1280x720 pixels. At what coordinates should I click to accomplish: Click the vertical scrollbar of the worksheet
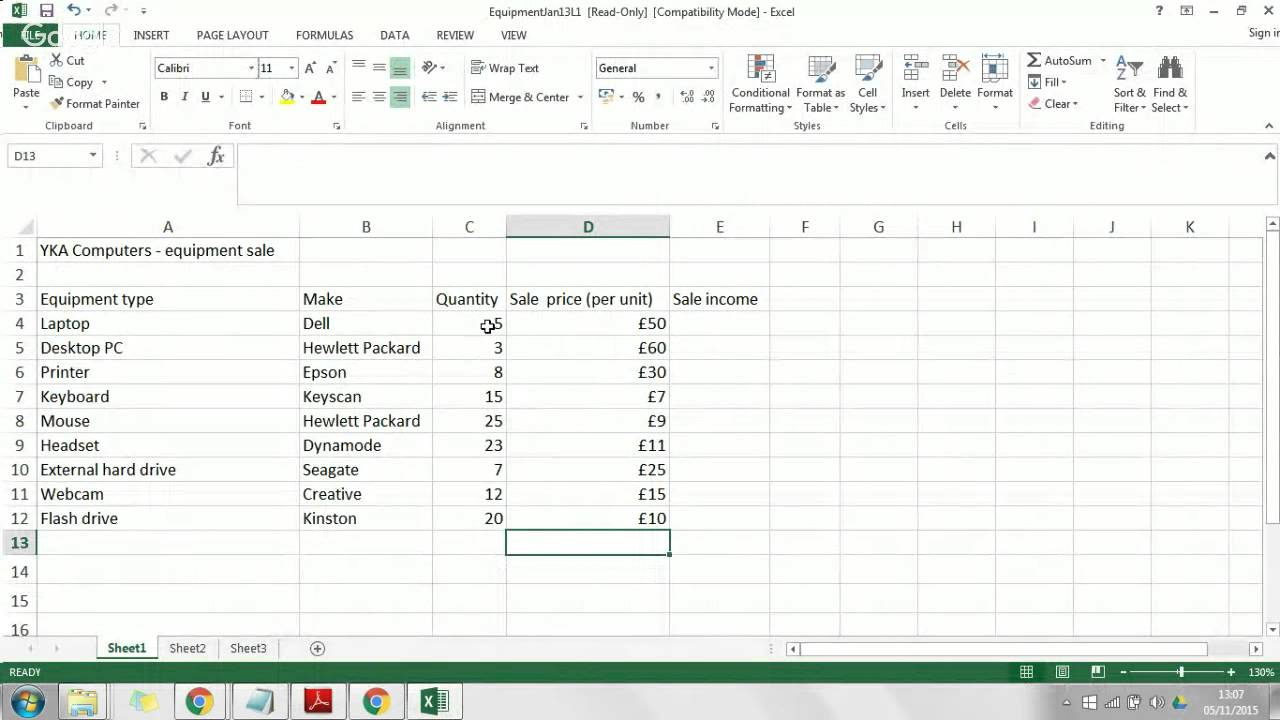[x=1271, y=378]
